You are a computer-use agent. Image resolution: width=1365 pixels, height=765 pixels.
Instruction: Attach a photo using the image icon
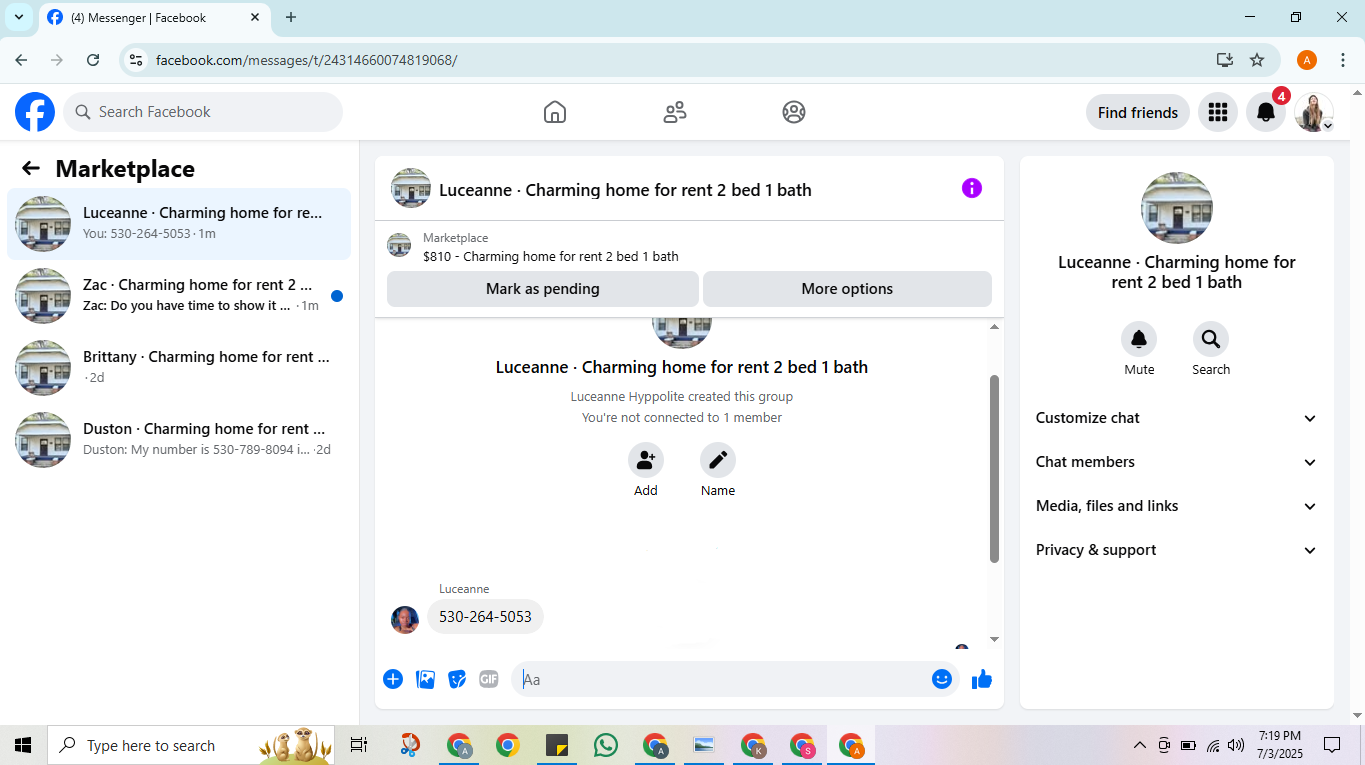[425, 679]
